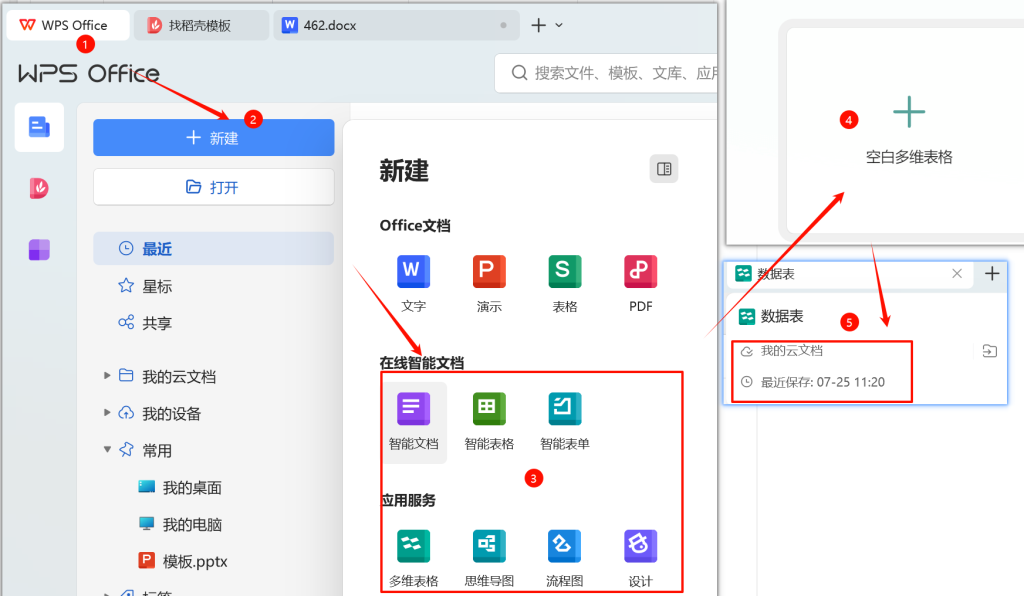
Task: Open the 稻壳 template icon in left rail
Action: (39, 188)
